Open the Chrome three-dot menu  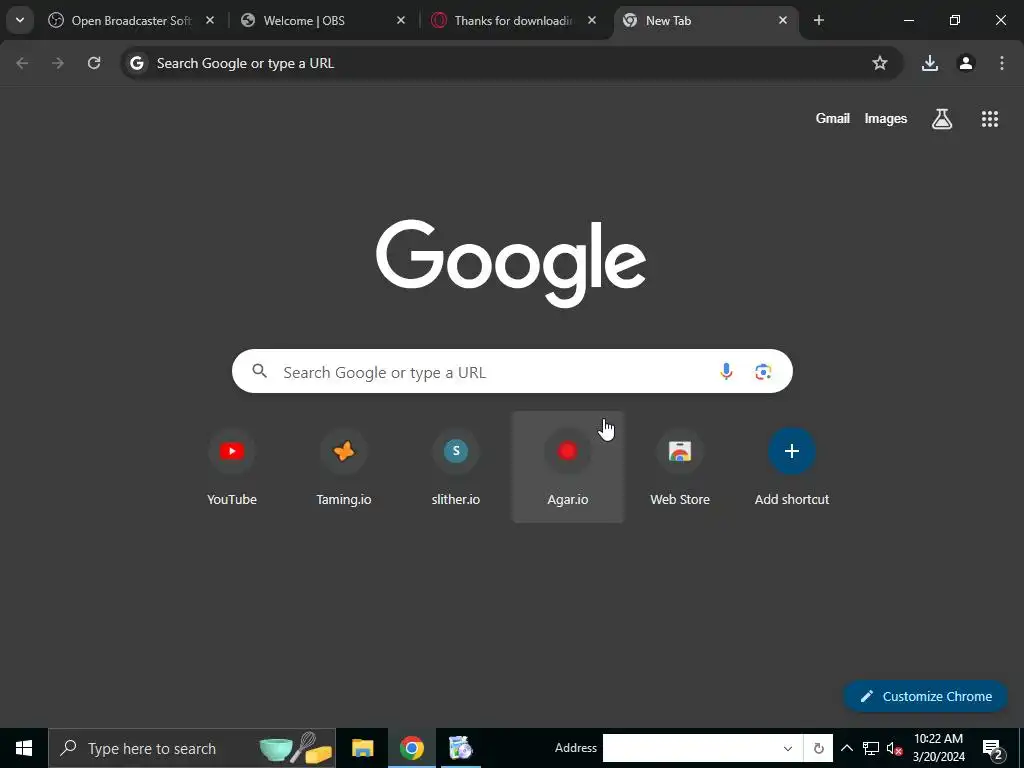click(1002, 63)
